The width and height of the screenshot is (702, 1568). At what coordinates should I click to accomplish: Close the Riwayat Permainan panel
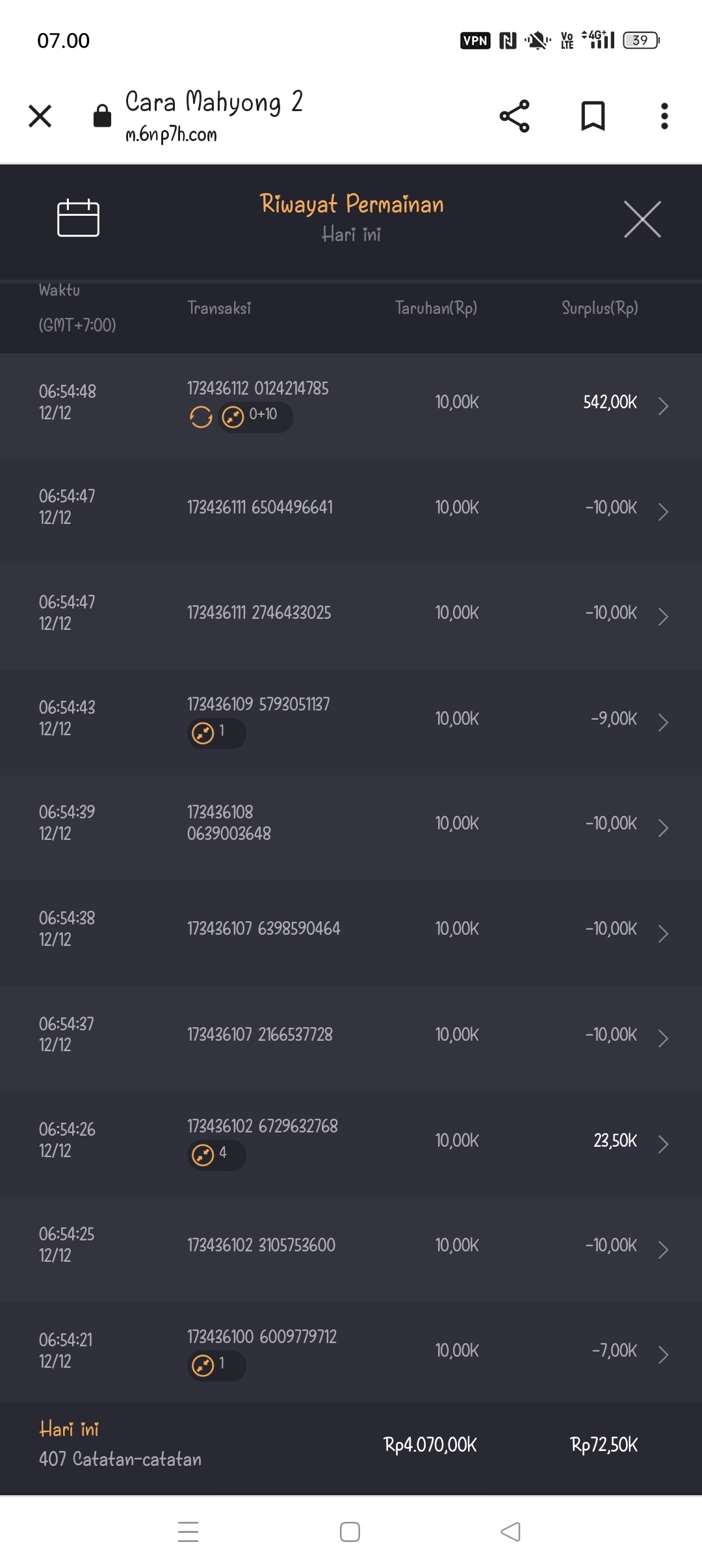[642, 219]
